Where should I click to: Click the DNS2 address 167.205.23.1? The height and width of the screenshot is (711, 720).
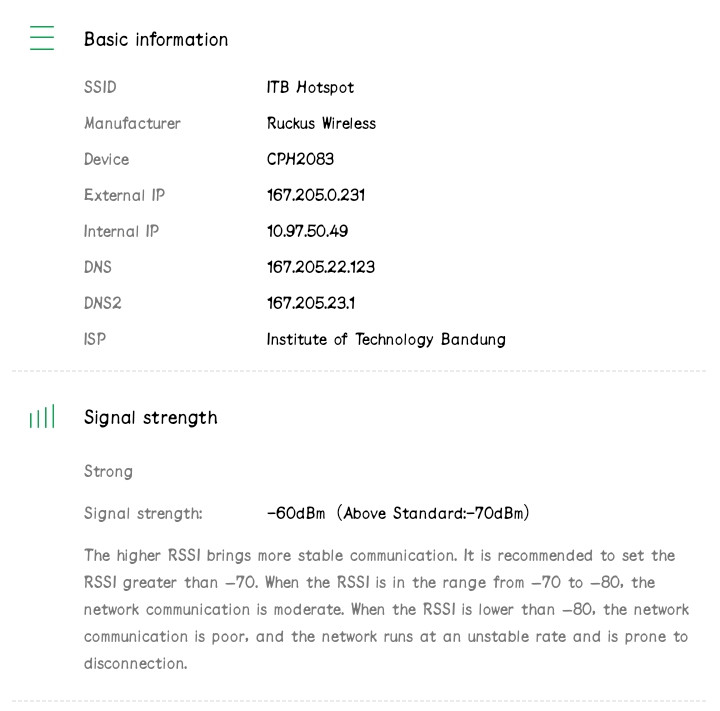click(310, 304)
